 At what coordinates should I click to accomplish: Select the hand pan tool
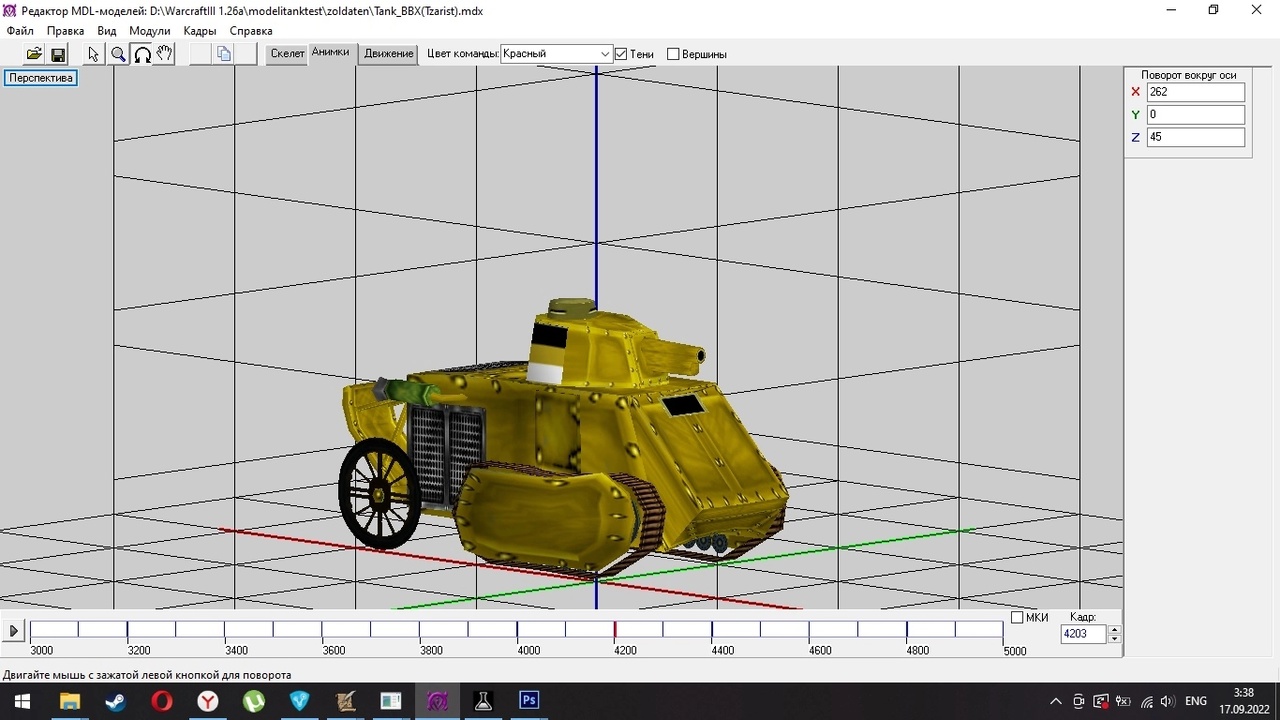(165, 54)
